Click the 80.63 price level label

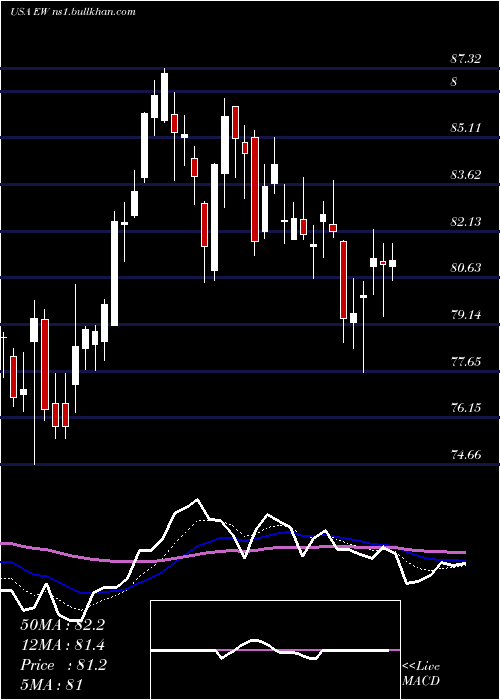tap(466, 268)
